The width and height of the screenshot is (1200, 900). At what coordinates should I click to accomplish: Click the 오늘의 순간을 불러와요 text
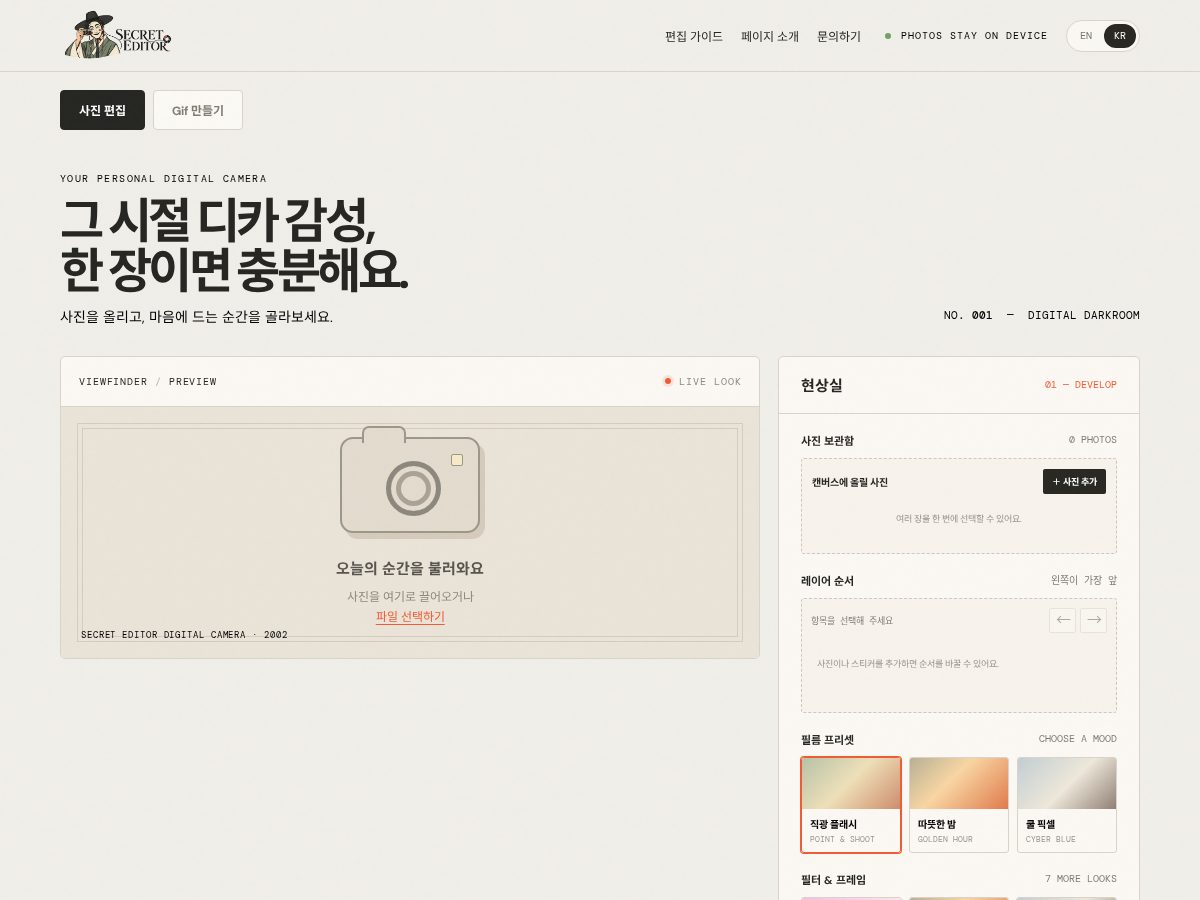click(x=410, y=568)
